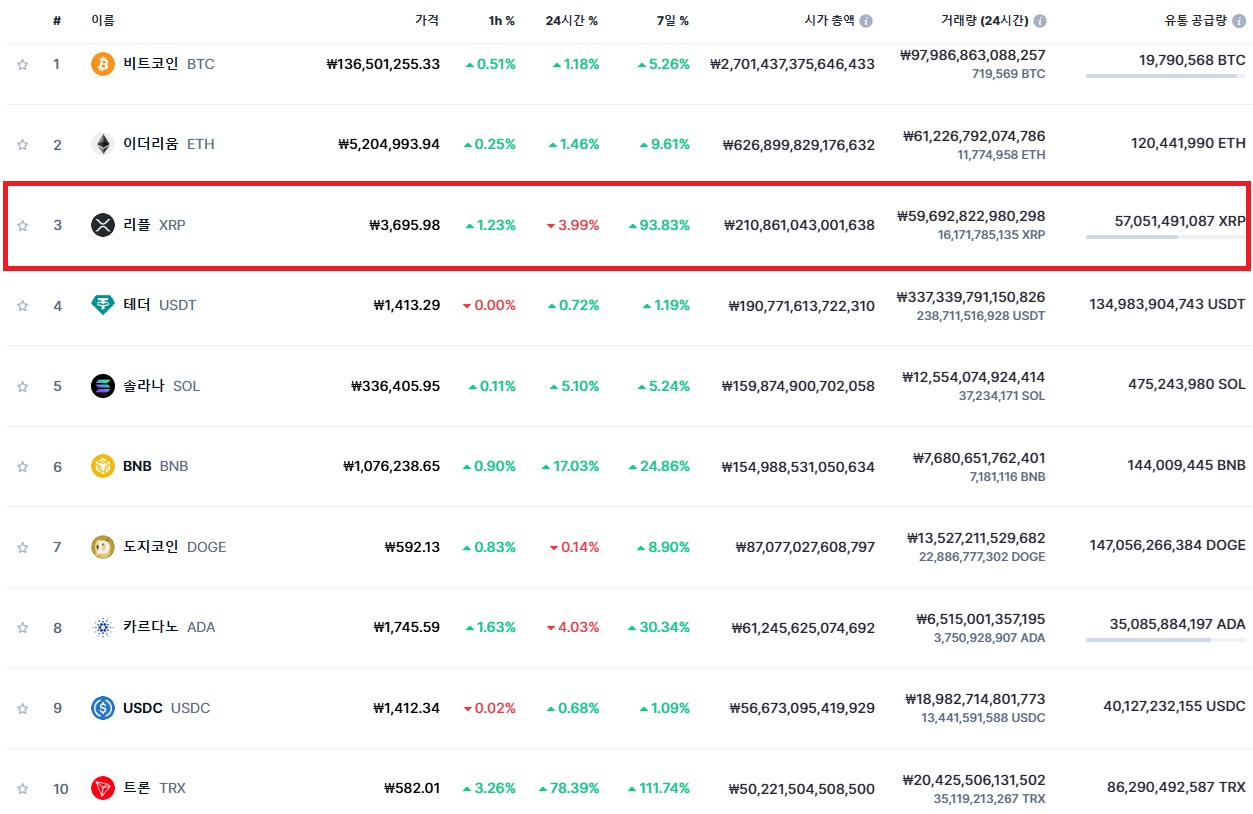Click Bitcoin circulating supply progress bar
This screenshot has height=814, width=1253.
coord(1166,76)
